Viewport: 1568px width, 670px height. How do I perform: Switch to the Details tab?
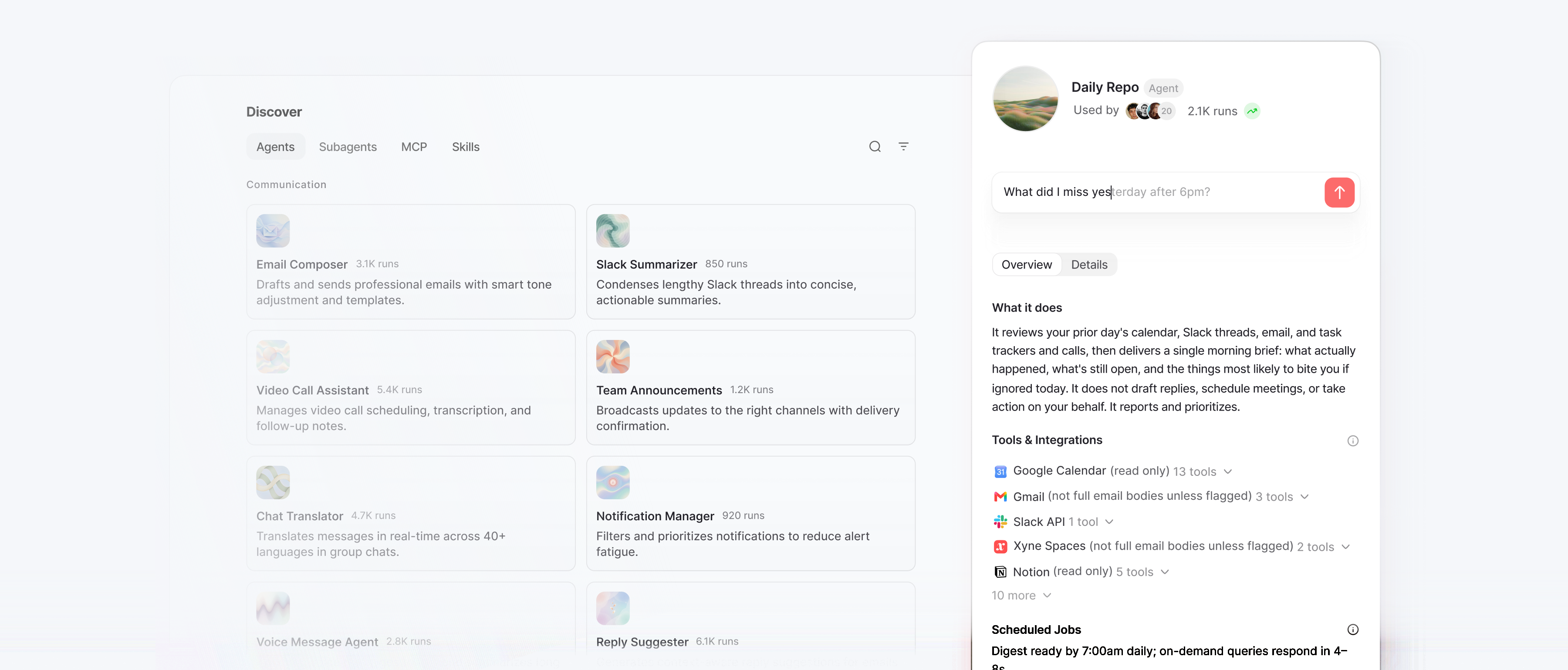tap(1089, 265)
